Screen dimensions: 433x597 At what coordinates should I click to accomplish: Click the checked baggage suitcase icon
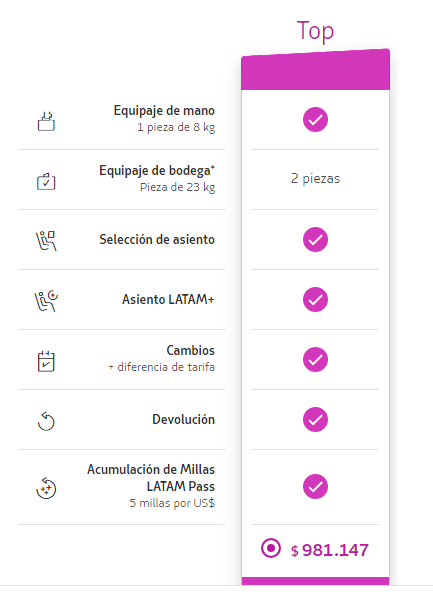pos(46,181)
